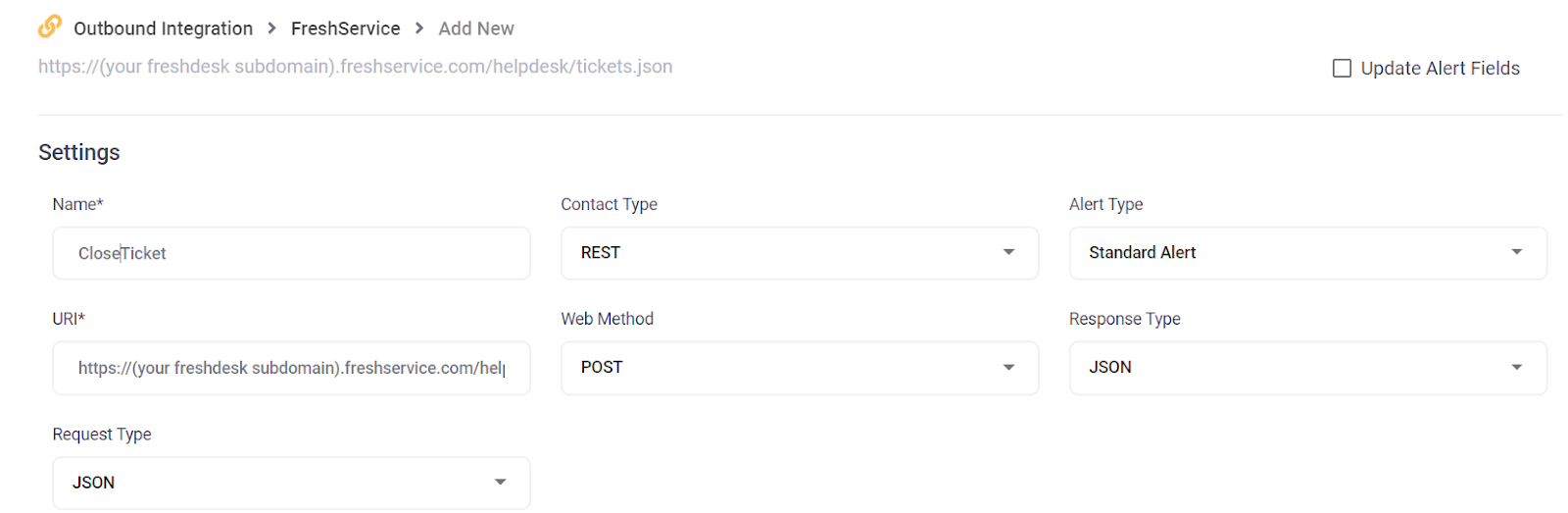This screenshot has width=1568, height=513.
Task: Enable the Update Alert Fields checkbox
Action: tap(1343, 69)
